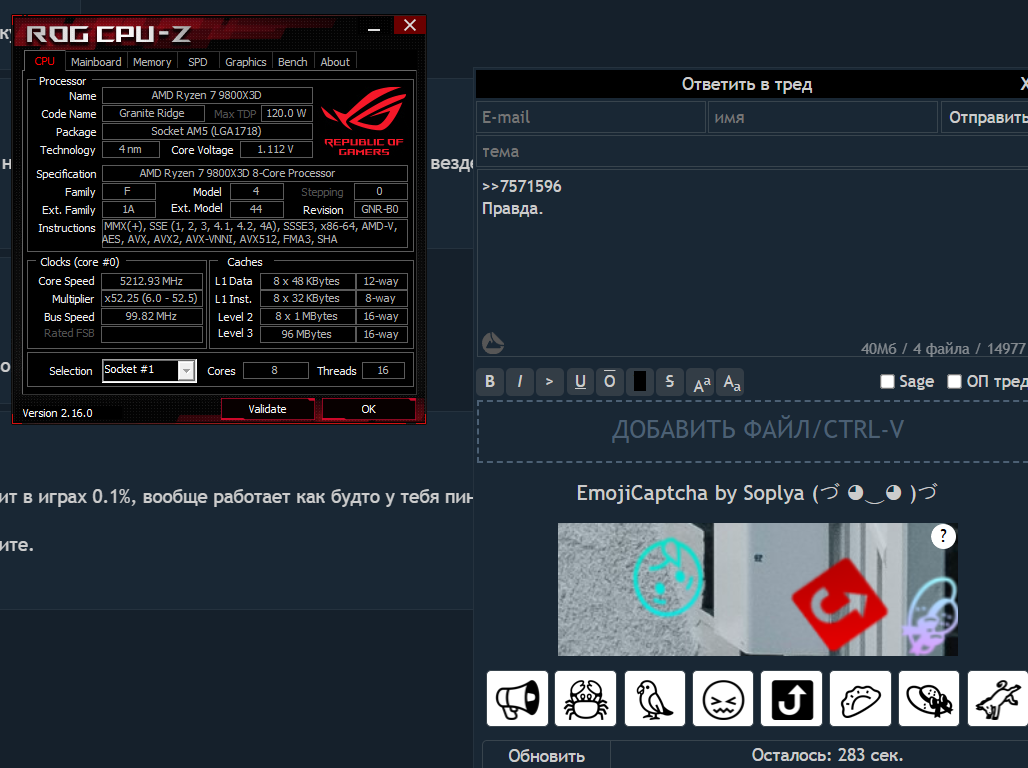Pick the squinting face emoji in the captcha

(723, 698)
